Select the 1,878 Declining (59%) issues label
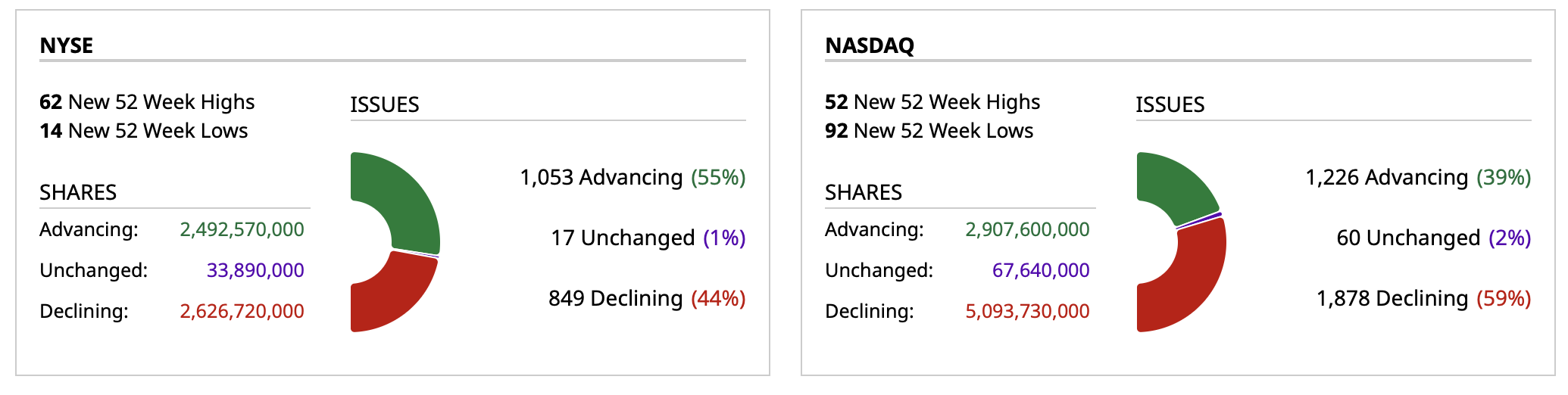The image size is (1568, 395). coord(1423,298)
